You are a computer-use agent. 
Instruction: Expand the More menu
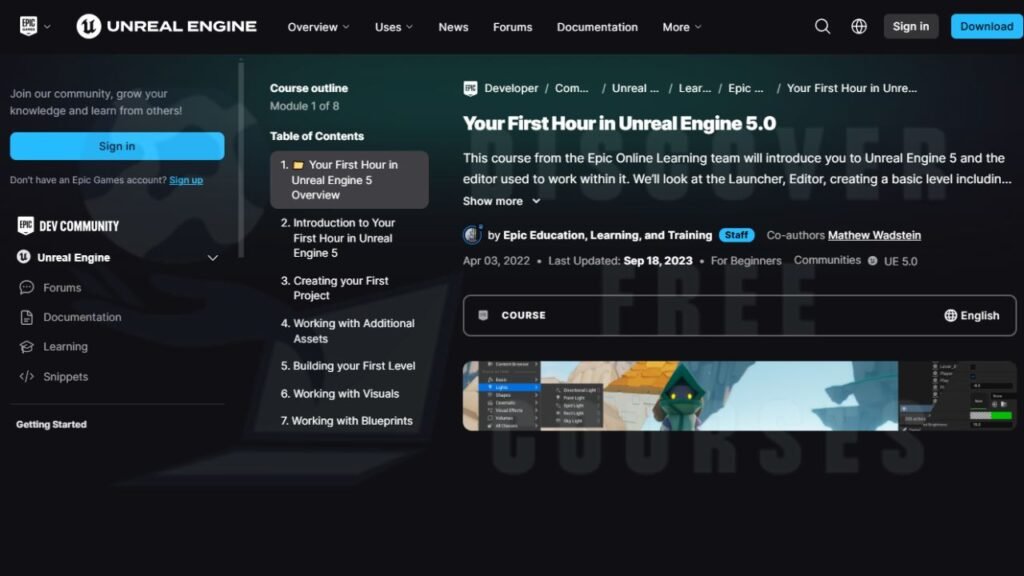pyautogui.click(x=682, y=27)
